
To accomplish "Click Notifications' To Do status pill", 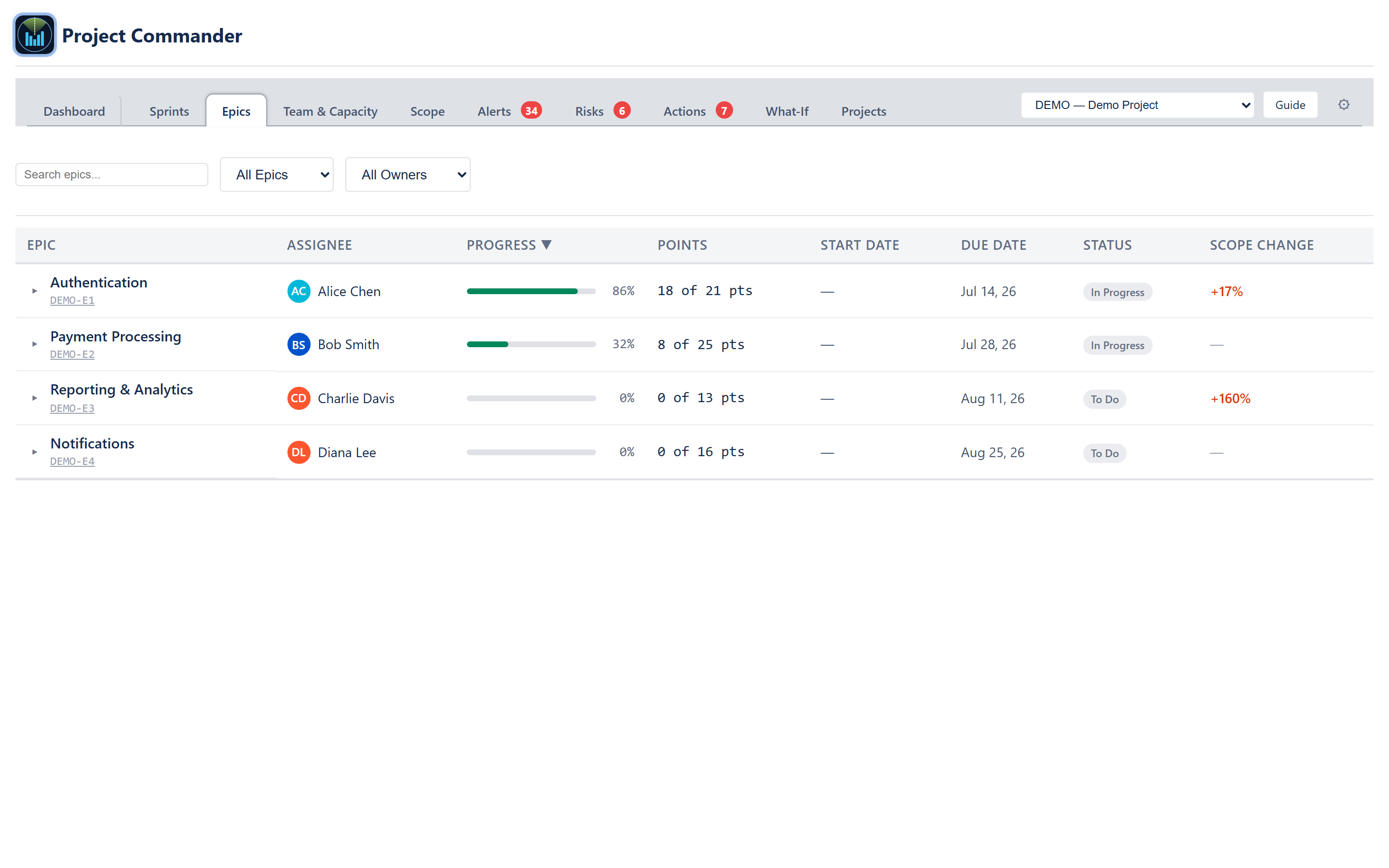I will coord(1104,453).
